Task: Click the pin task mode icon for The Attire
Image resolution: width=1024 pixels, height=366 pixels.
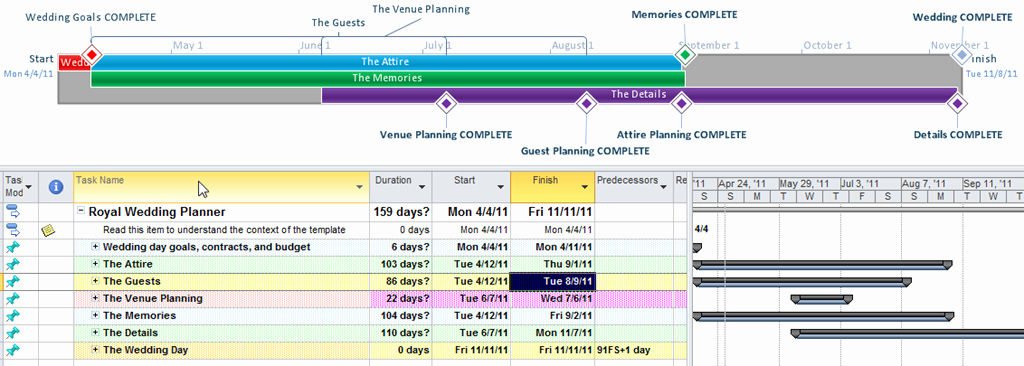Action: [13, 264]
